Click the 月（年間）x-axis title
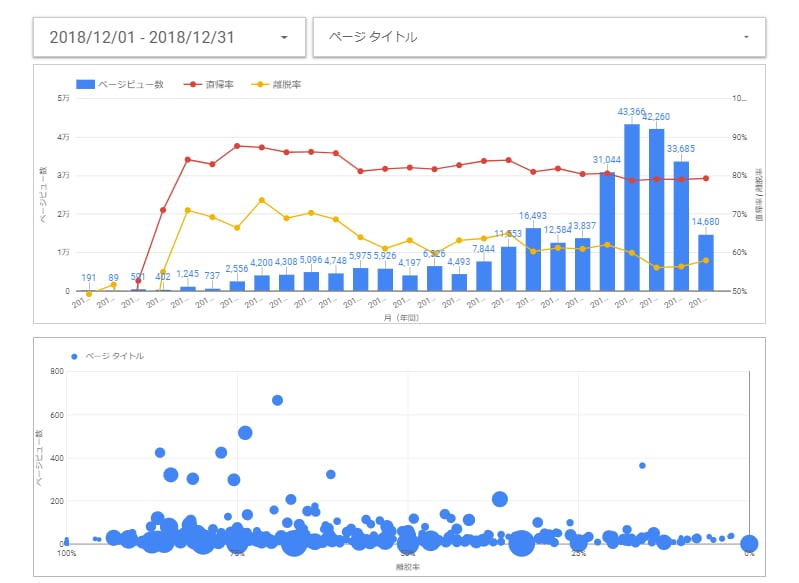 pos(401,317)
